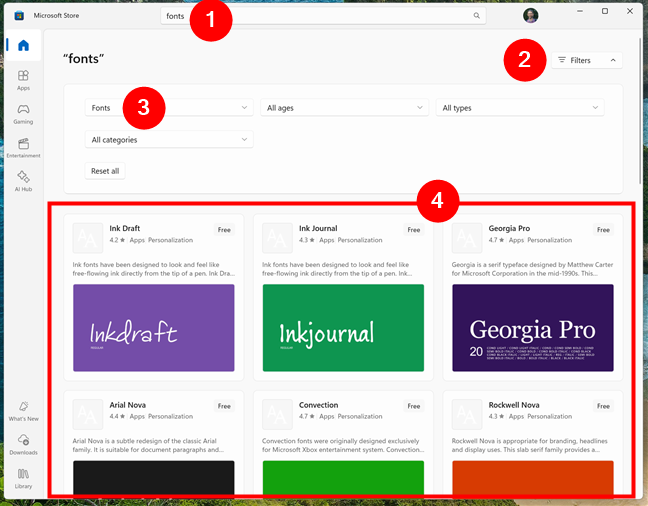Open the Georgia Pro dark preview image
Viewport: 648px width, 506px height.
533,328
